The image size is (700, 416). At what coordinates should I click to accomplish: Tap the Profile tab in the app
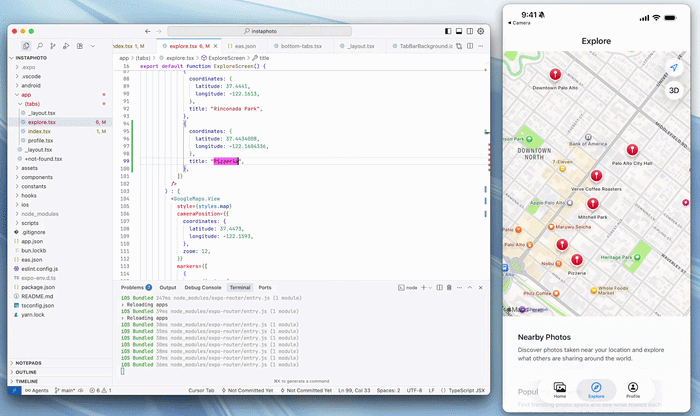[633, 389]
